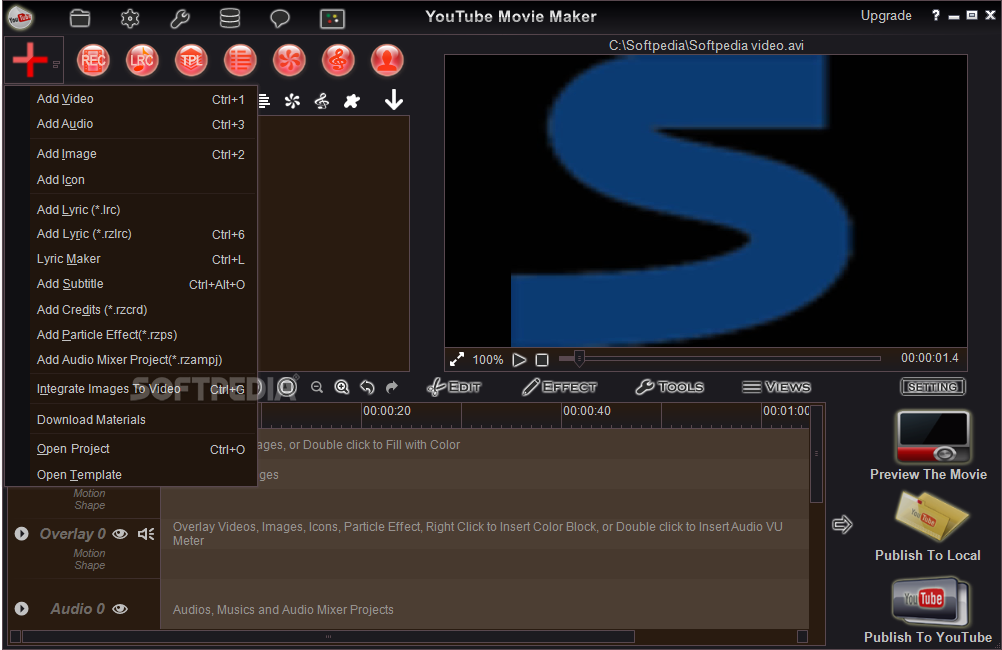This screenshot has width=1002, height=650.
Task: Select Add Icon menu entry
Action: click(x=143, y=180)
